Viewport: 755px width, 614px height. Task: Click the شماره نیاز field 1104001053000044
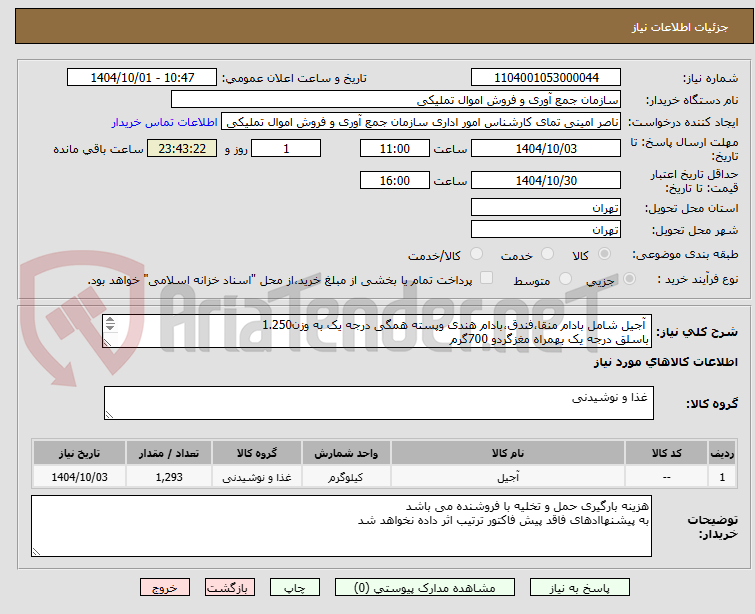pos(546,78)
